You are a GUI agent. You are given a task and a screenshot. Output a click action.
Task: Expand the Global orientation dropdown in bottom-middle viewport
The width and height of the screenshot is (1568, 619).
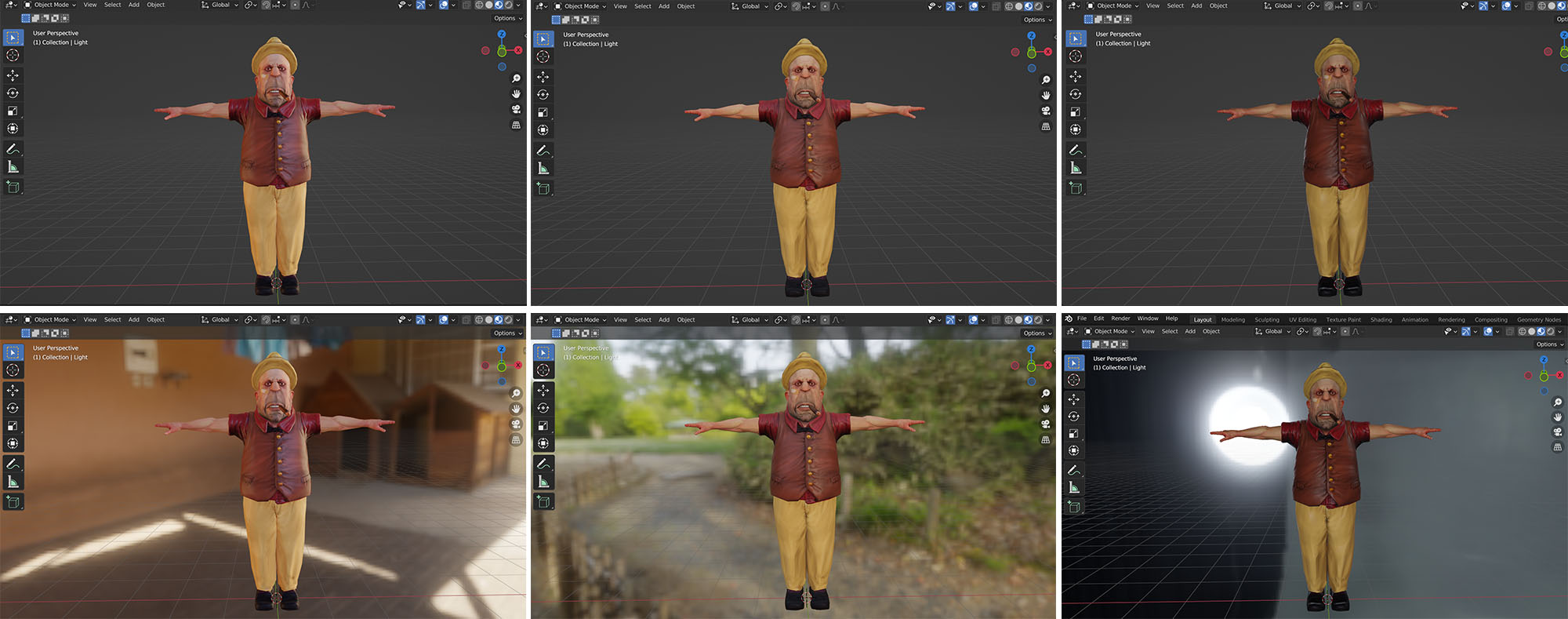750,320
